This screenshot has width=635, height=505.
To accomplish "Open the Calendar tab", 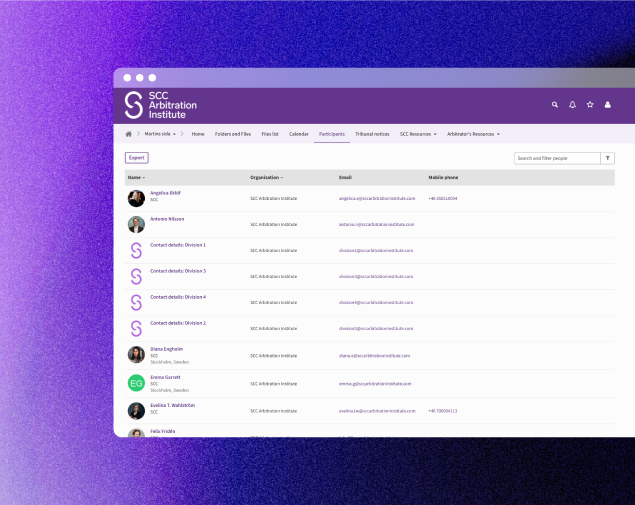I will click(x=299, y=133).
